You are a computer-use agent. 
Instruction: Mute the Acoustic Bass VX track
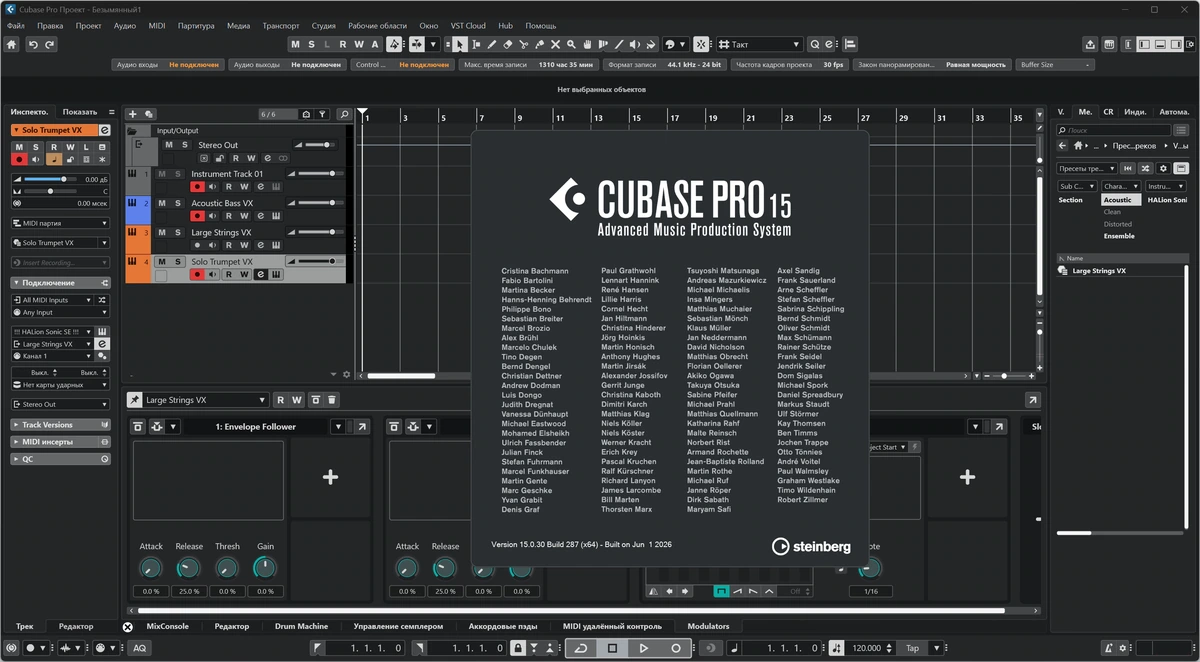tap(162, 203)
